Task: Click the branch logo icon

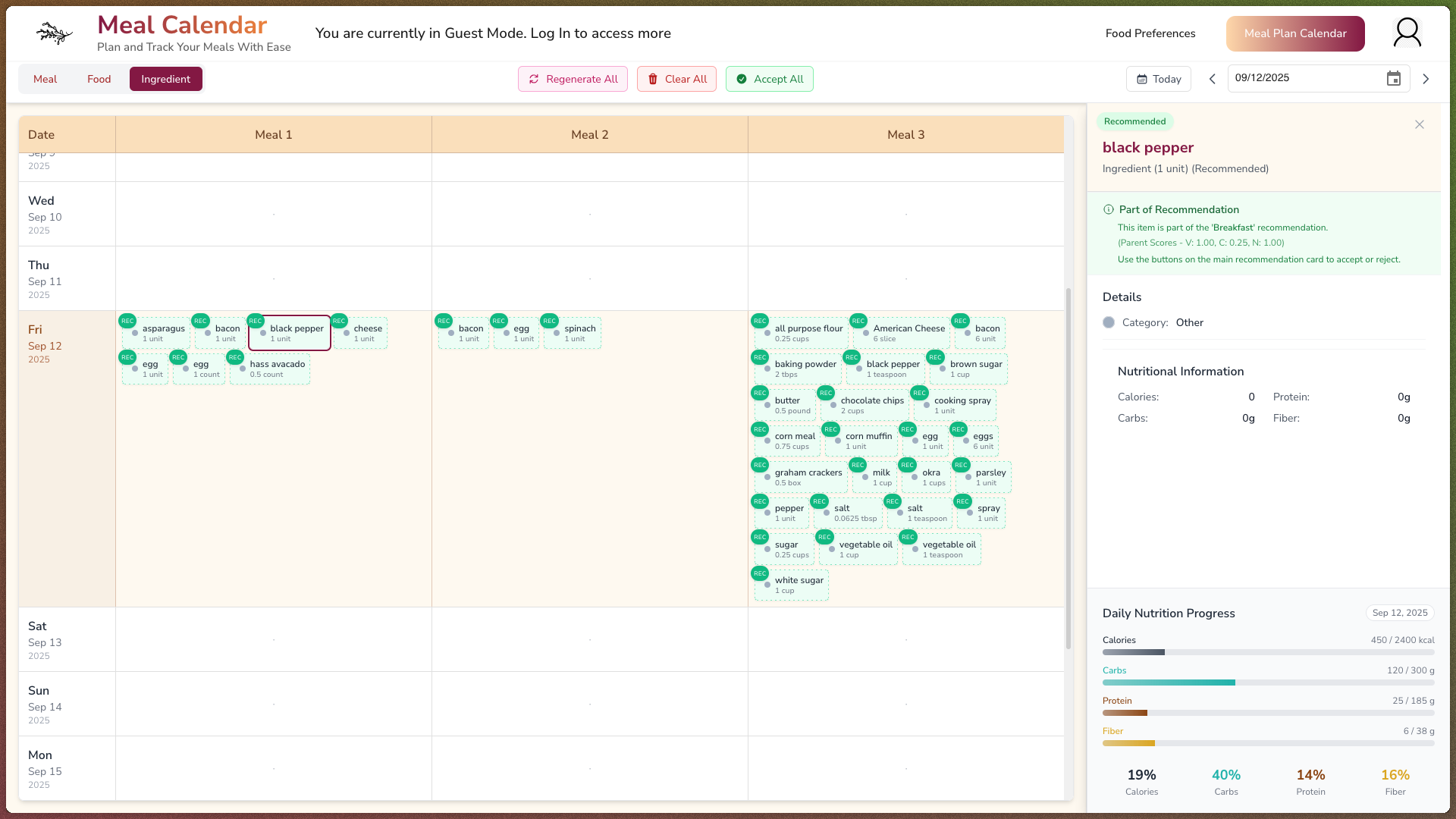Action: tap(55, 33)
